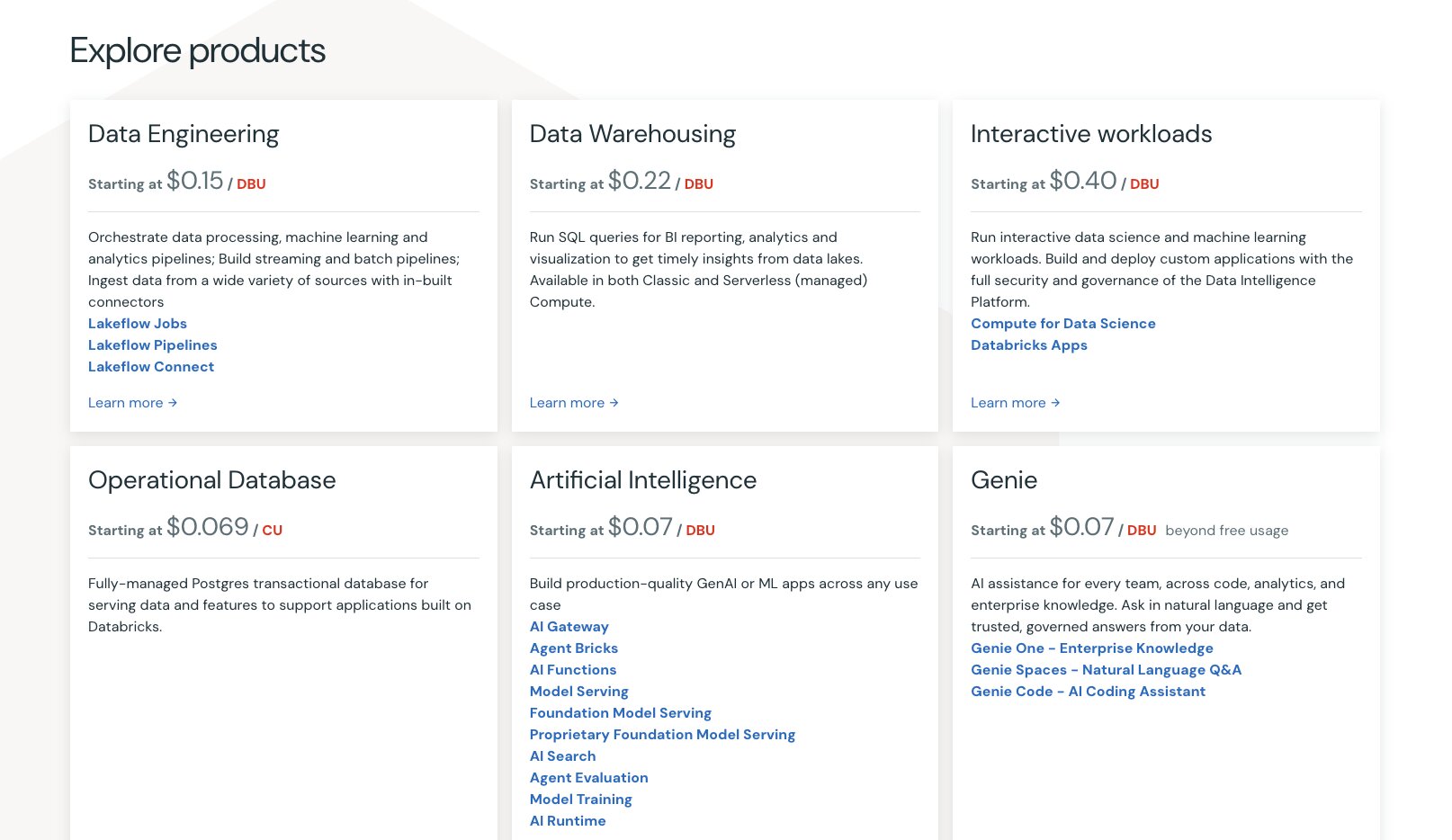Open Proprietary Foundation Model Serving link

click(663, 735)
